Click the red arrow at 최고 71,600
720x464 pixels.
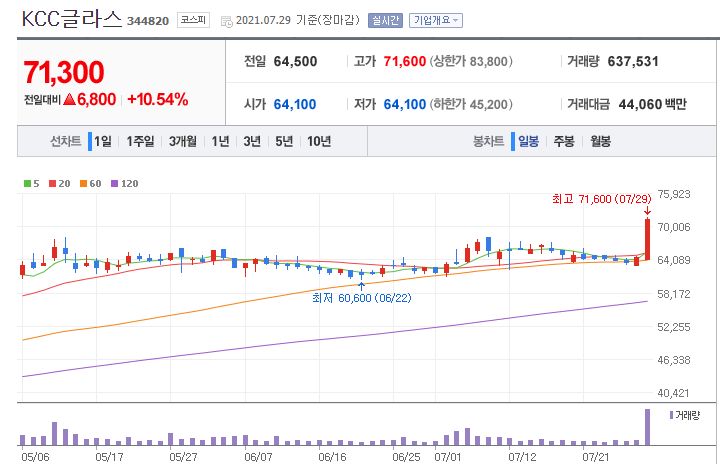click(x=647, y=211)
